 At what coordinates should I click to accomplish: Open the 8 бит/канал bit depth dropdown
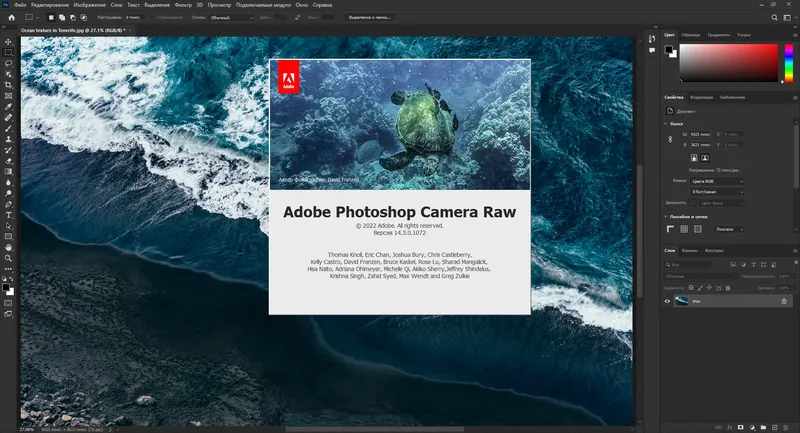click(718, 192)
